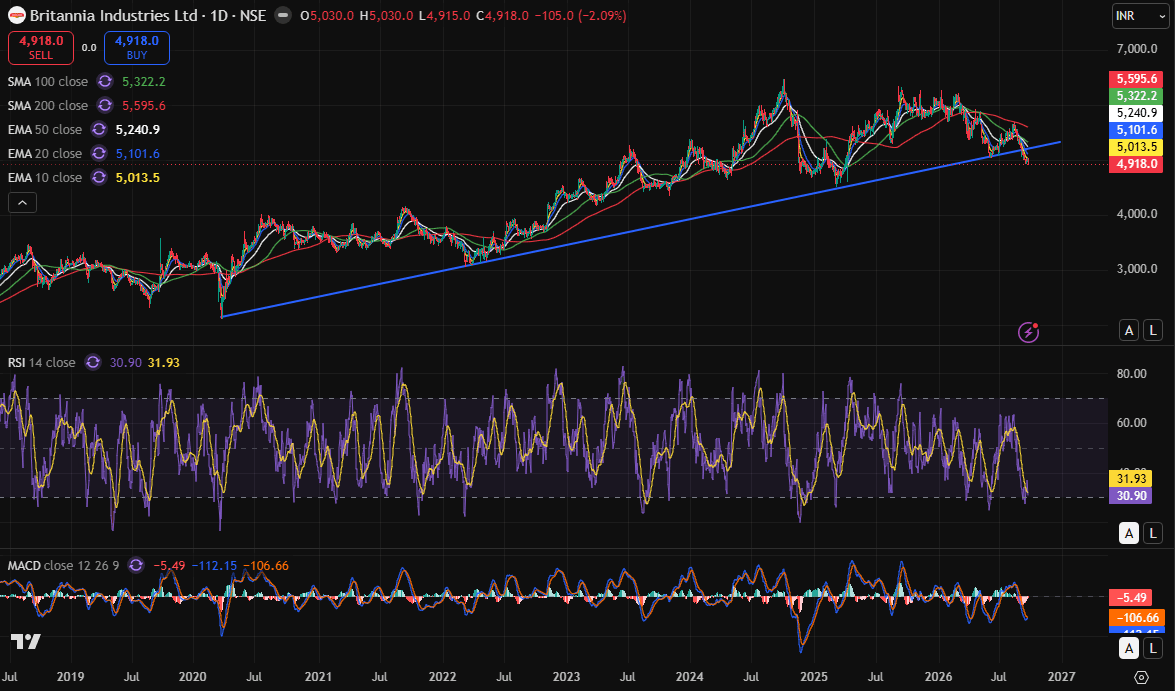Toggle auto scale on price pane
1175x691 pixels.
(1129, 330)
